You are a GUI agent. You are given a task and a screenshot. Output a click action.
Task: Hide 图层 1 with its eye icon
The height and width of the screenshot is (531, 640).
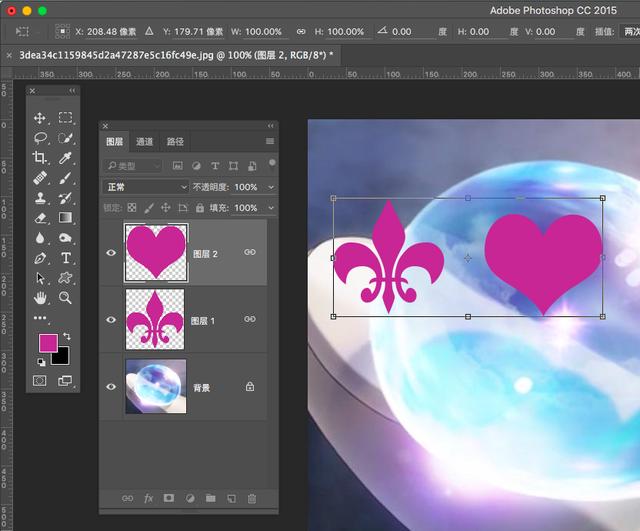pyautogui.click(x=111, y=320)
